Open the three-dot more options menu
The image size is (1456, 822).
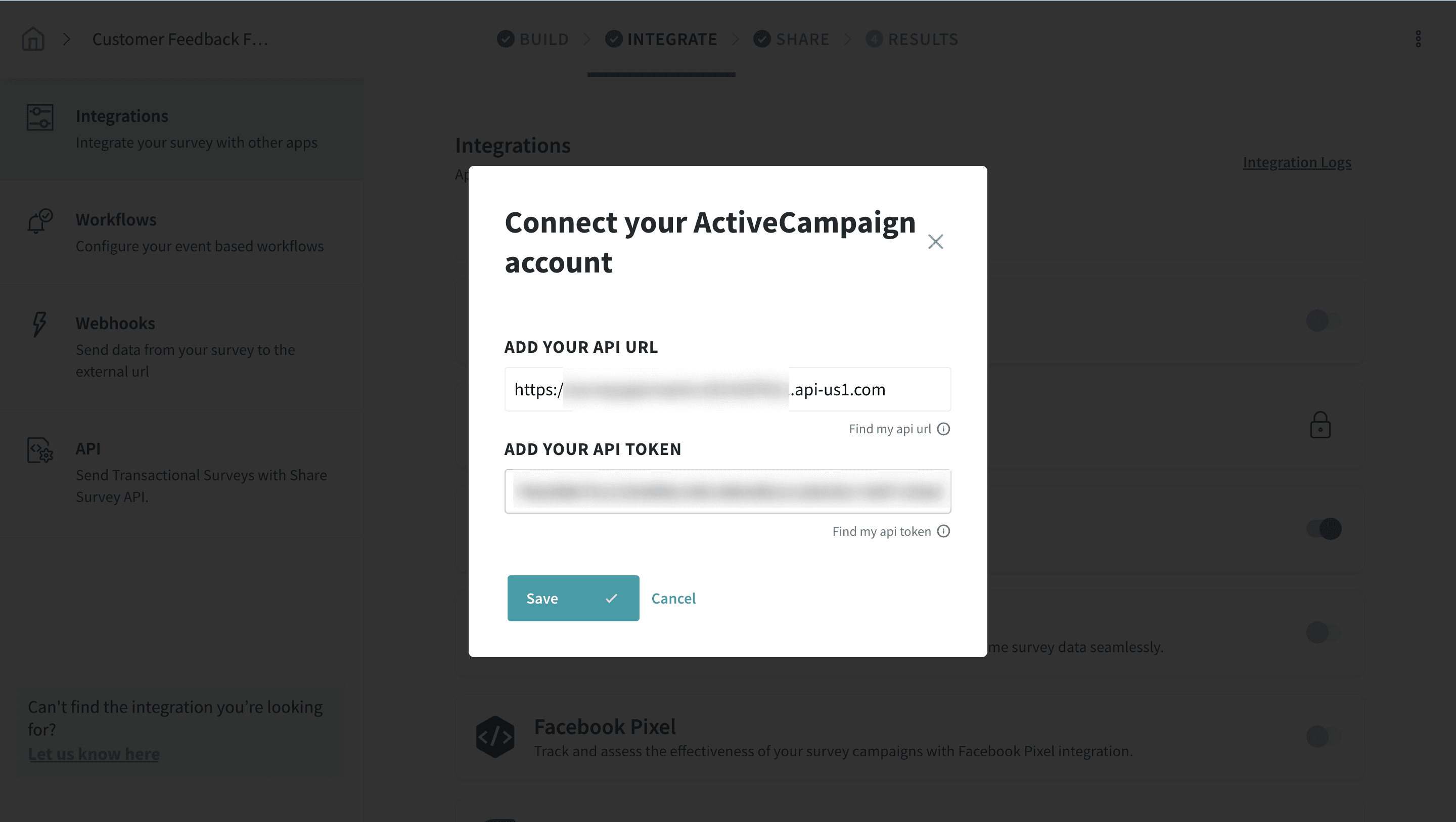click(1418, 39)
